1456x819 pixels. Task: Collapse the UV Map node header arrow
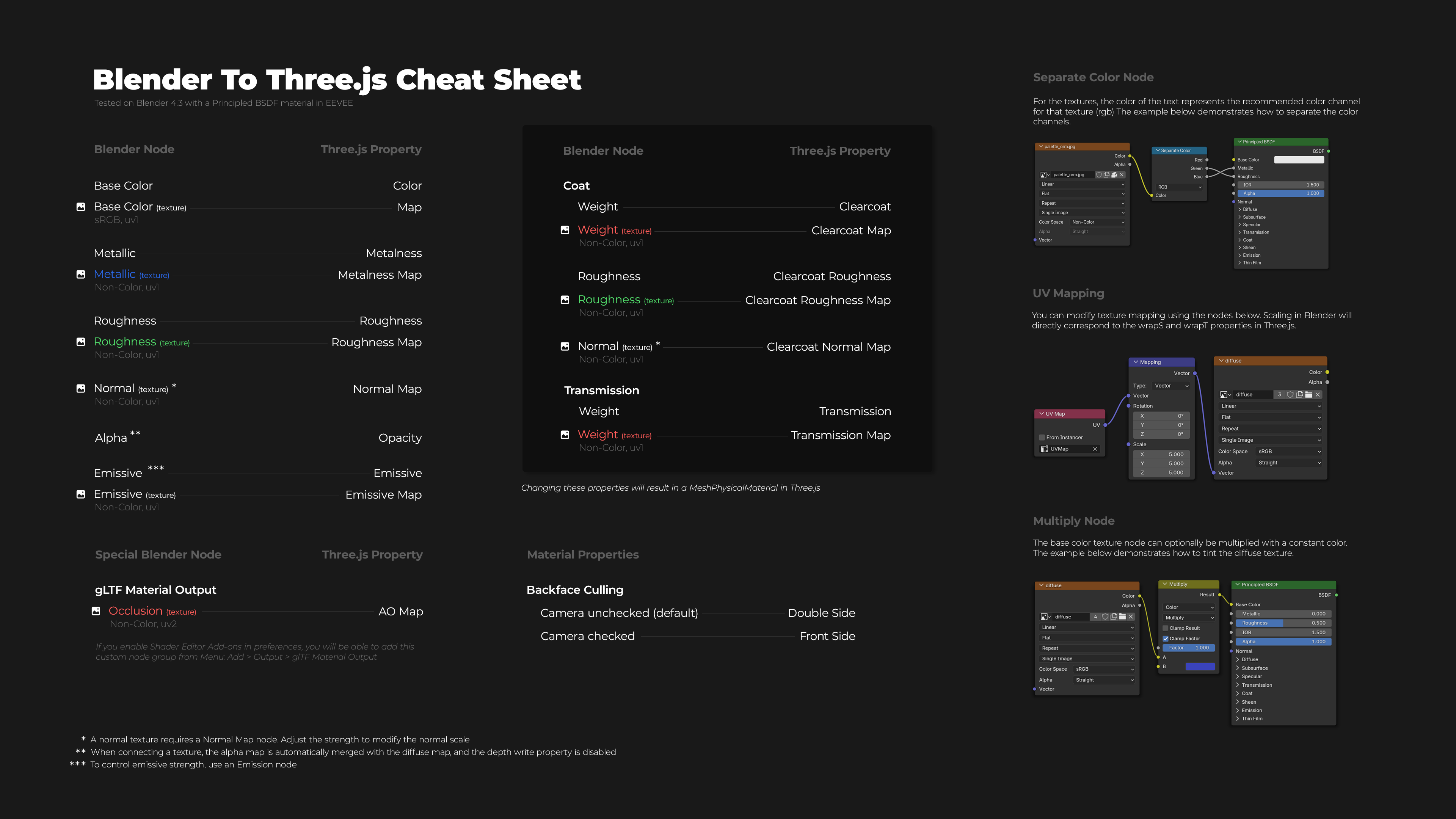tap(1042, 414)
